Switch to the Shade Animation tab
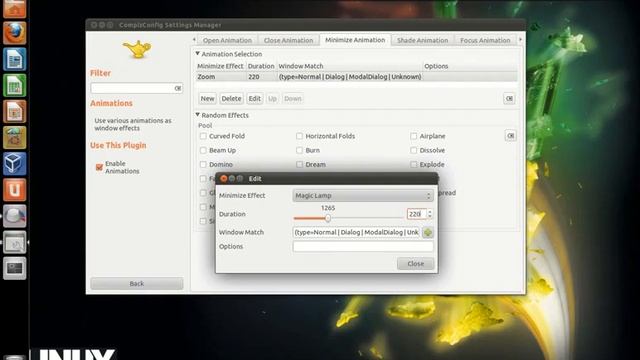Viewport: 640px width, 360px height. (422, 40)
